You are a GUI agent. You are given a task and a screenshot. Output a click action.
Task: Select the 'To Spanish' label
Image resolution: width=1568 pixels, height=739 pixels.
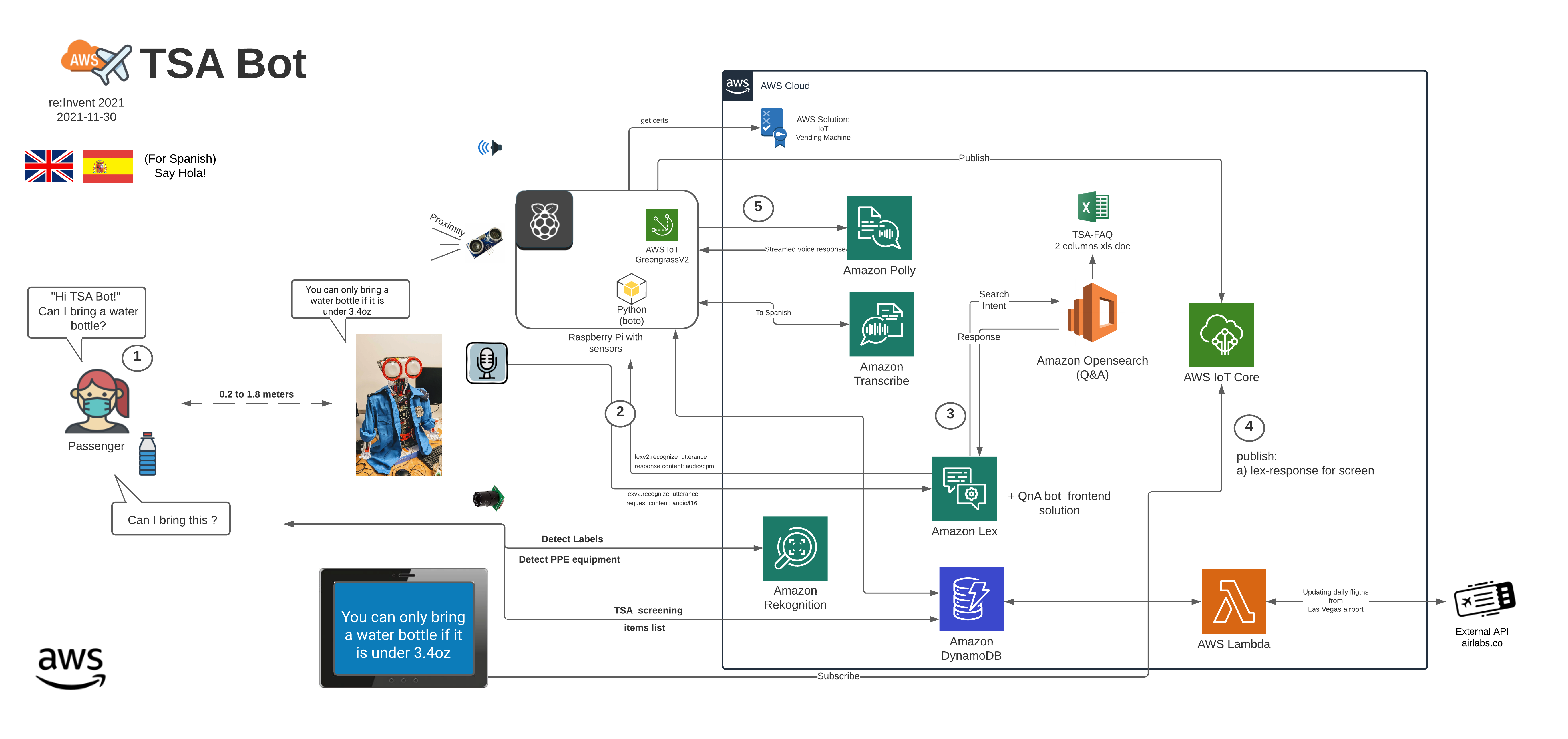point(773,312)
